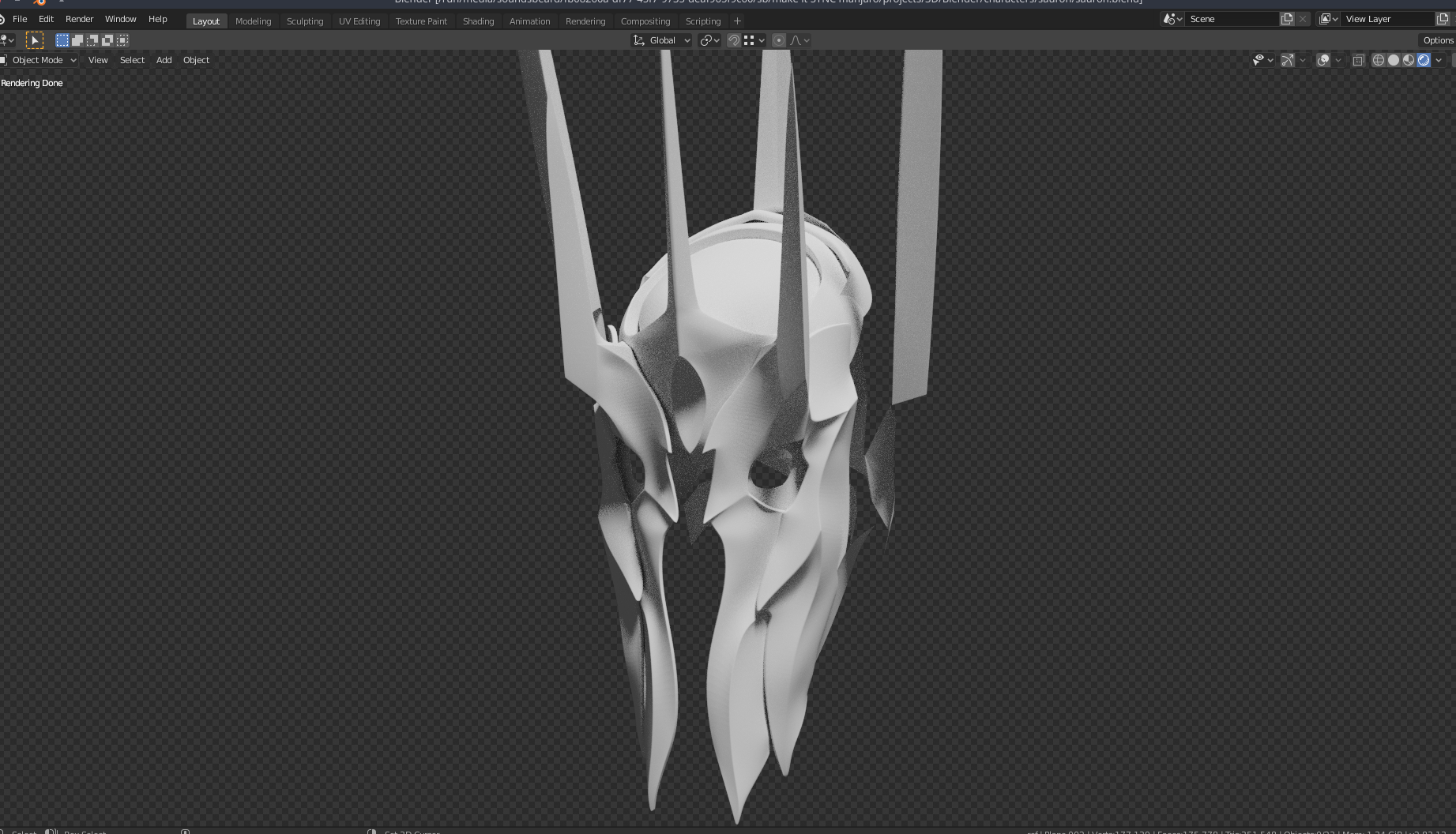Open viewport shading options dropdown
This screenshot has height=834, width=1456.
1439,60
